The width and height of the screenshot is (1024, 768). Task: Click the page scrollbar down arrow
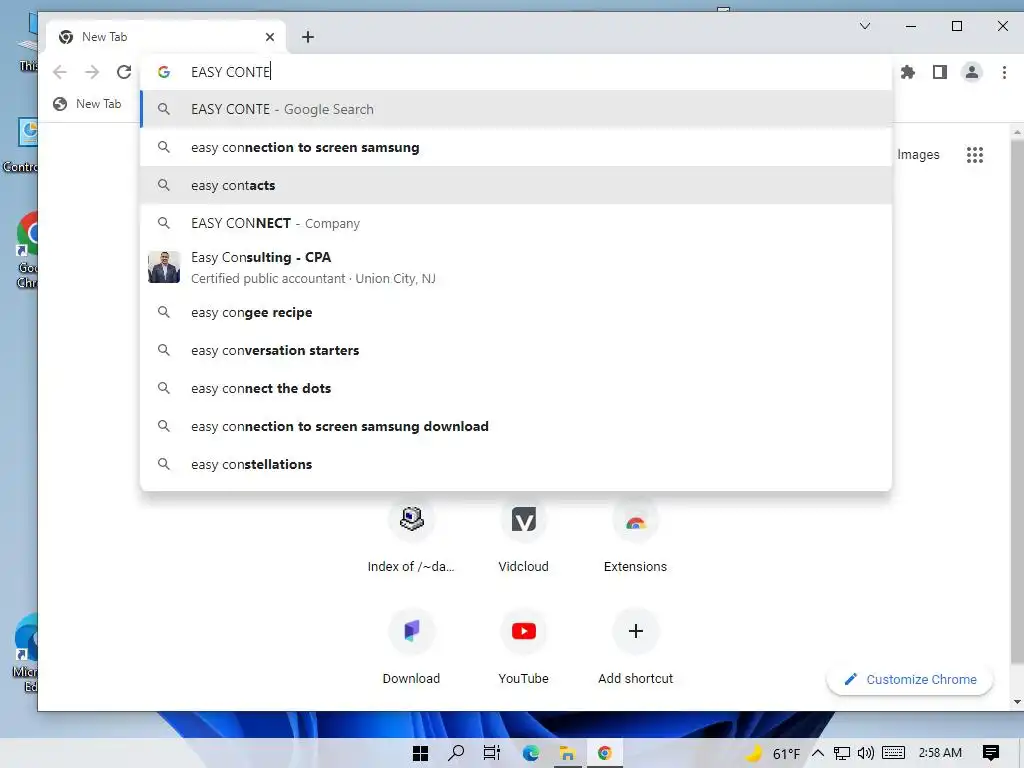[x=1017, y=702]
